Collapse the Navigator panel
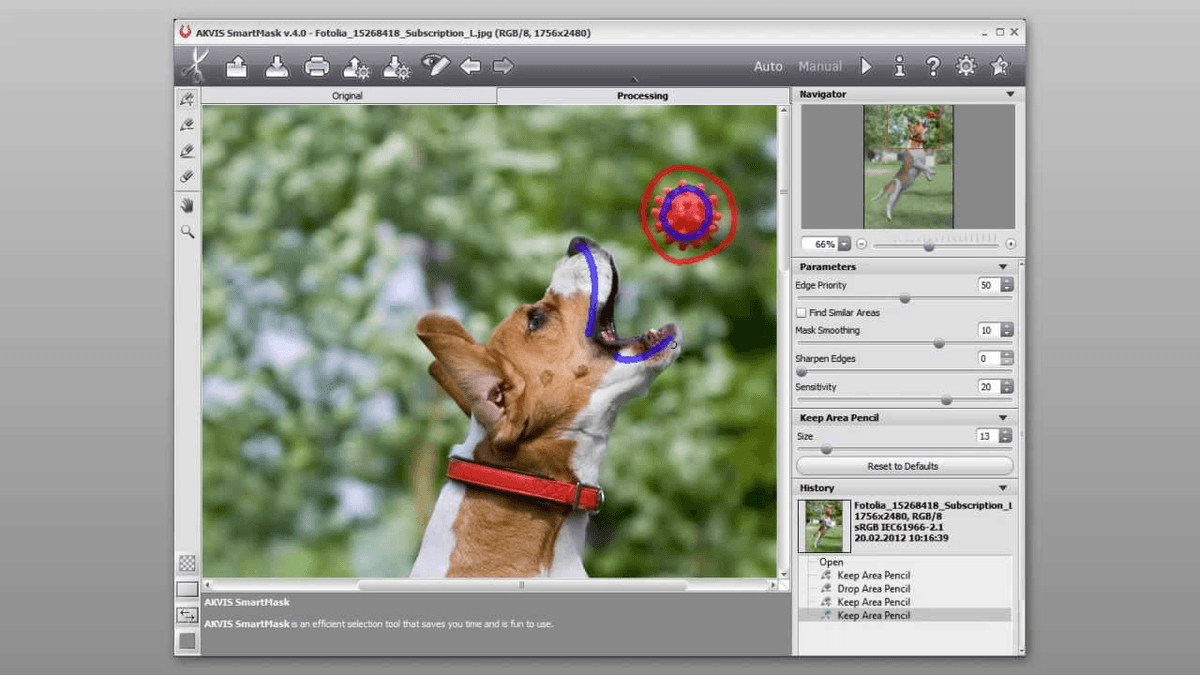 coord(1010,94)
